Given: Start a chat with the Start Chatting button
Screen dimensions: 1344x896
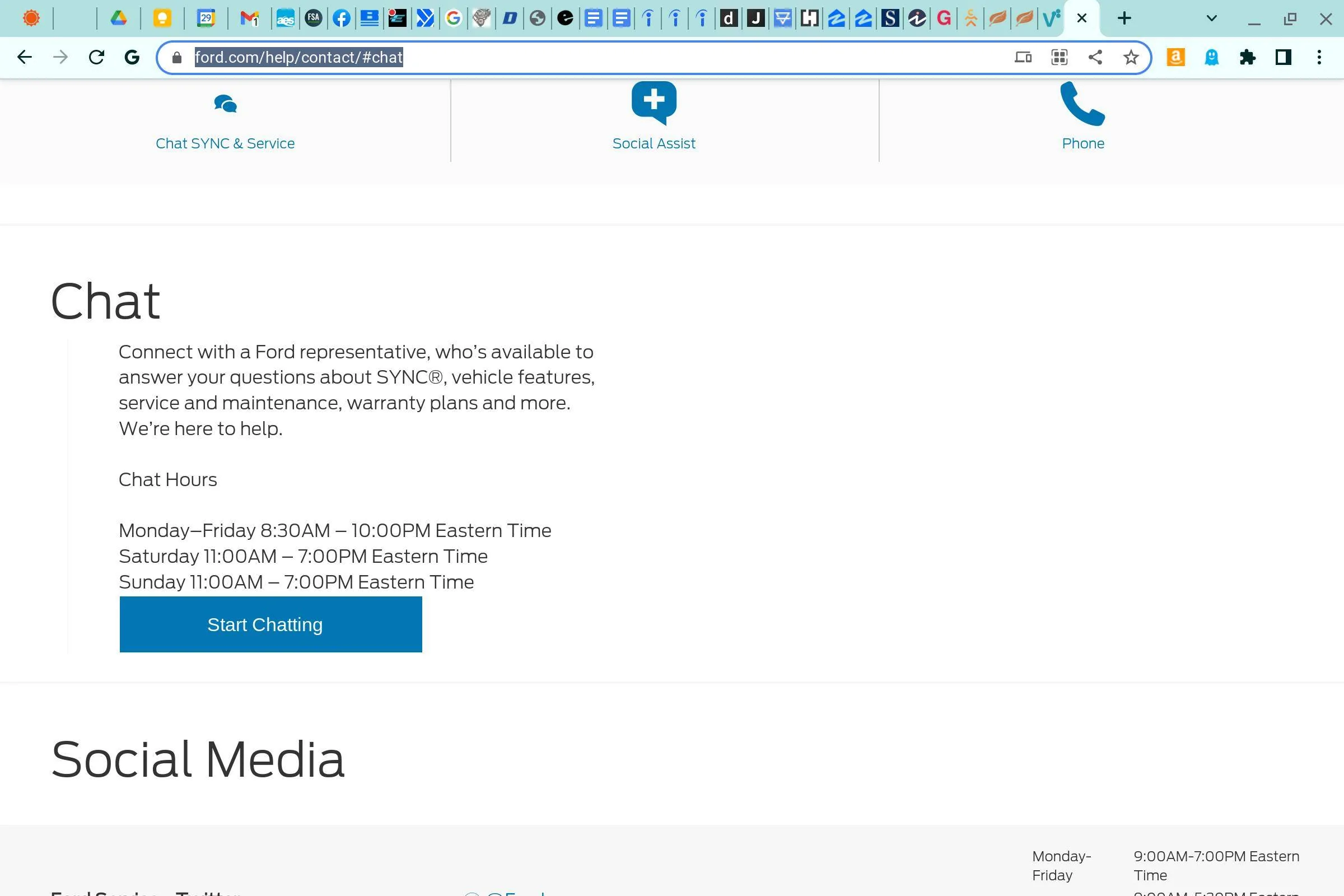Looking at the screenshot, I should [271, 624].
